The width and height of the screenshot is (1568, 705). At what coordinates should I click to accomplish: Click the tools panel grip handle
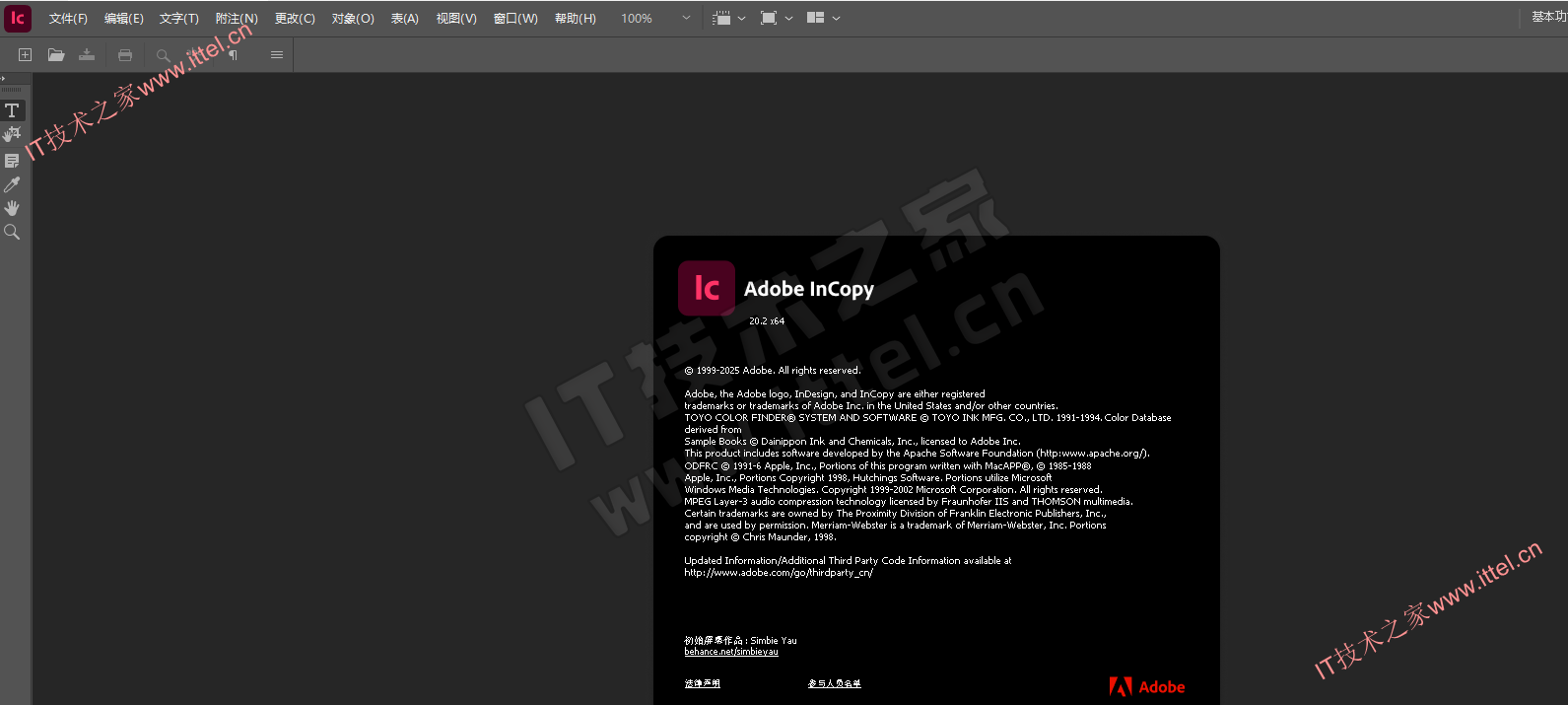point(12,90)
